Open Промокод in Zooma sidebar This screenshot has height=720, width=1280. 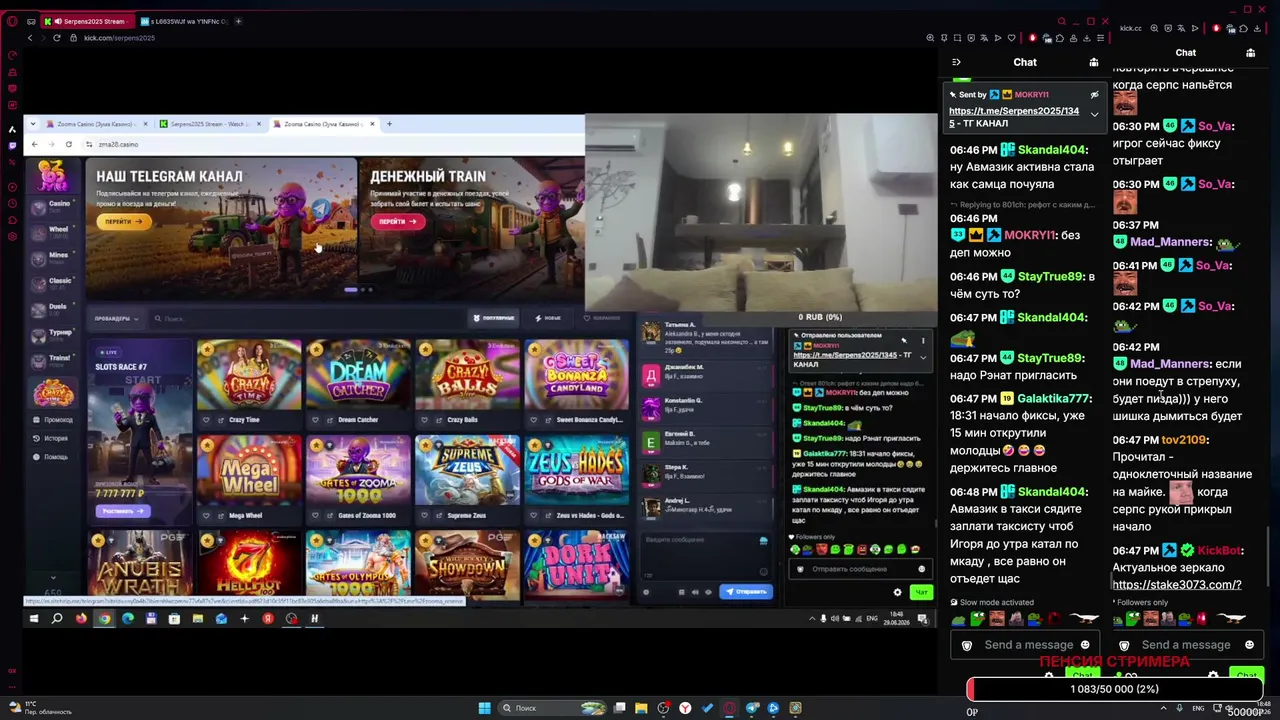(x=53, y=420)
